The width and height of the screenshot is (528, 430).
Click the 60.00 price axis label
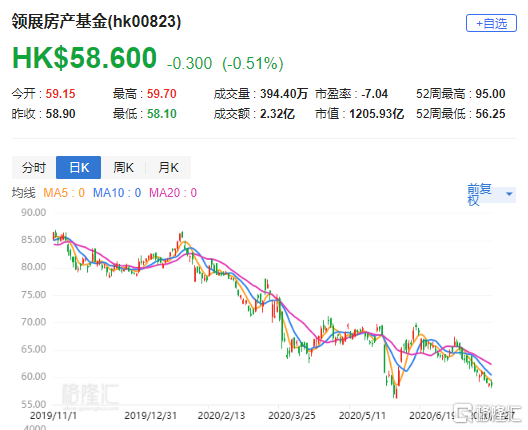[33, 376]
